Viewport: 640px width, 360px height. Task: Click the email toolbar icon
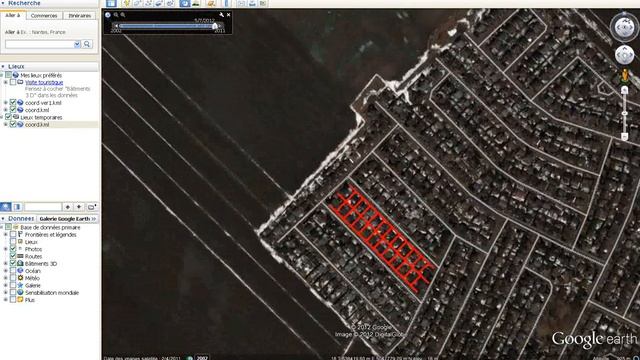point(242,3)
